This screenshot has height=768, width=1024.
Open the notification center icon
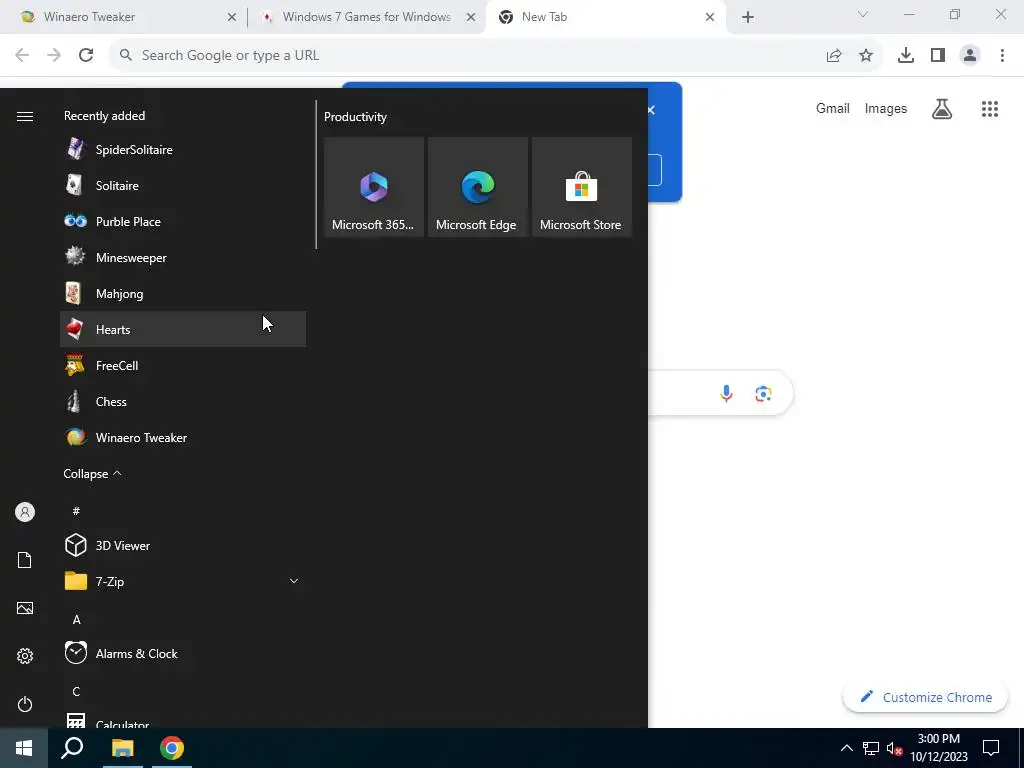click(x=991, y=748)
